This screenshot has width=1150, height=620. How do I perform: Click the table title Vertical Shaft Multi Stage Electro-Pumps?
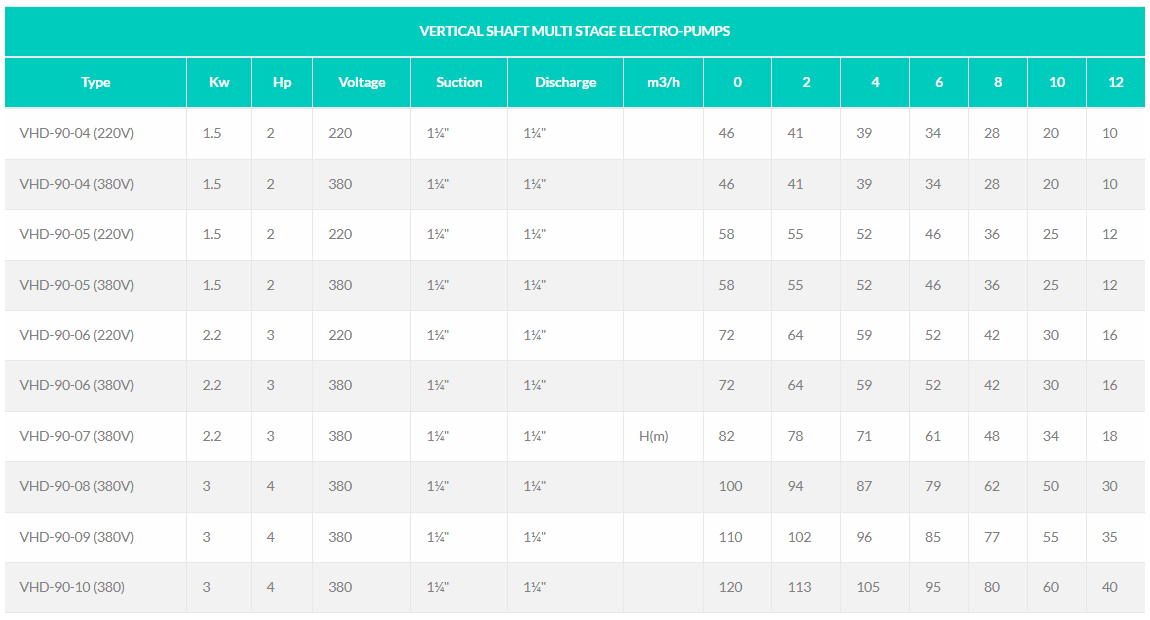pos(574,31)
